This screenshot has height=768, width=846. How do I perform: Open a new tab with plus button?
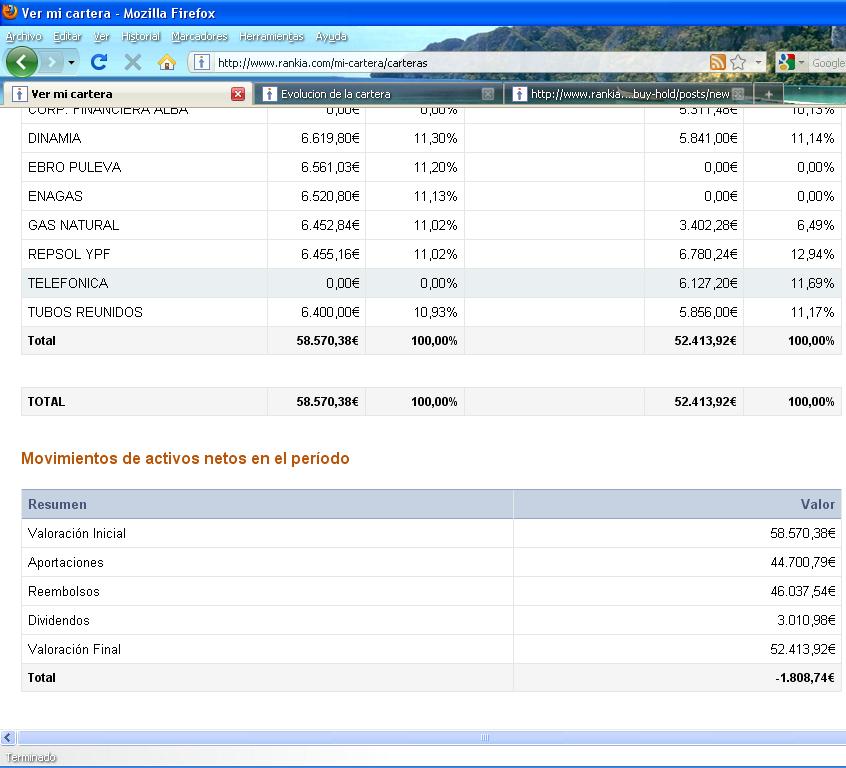(768, 94)
